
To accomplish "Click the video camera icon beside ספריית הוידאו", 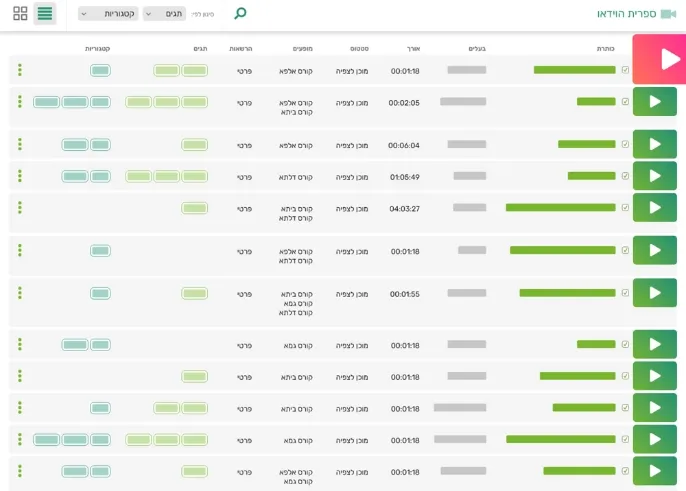I will (669, 14).
